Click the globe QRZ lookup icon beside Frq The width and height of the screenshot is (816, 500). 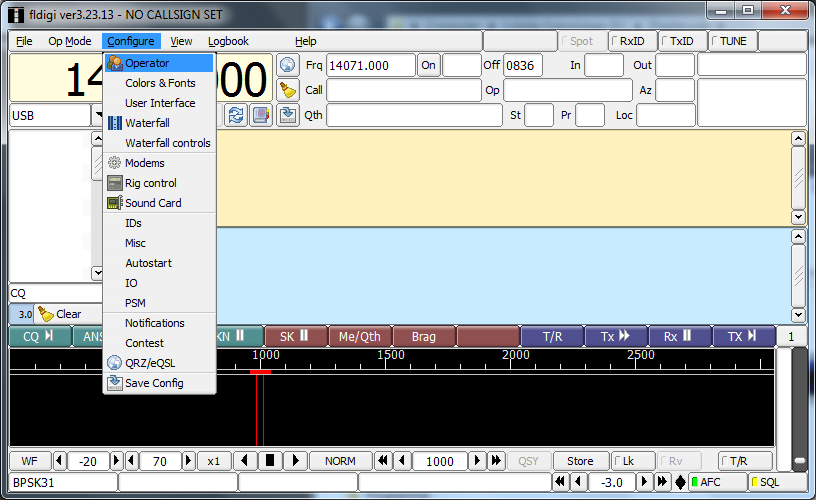288,65
